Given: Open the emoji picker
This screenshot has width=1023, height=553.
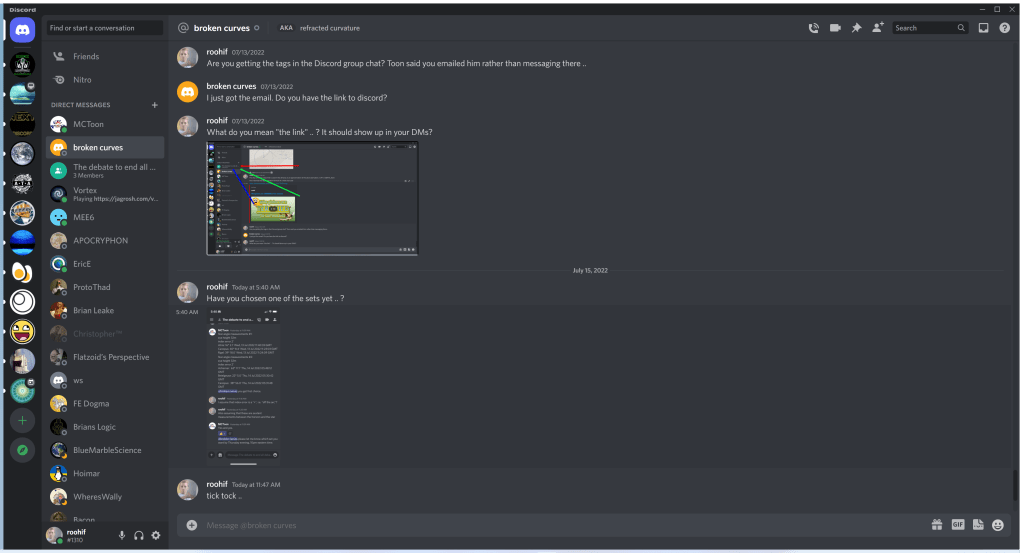Looking at the screenshot, I should click(998, 525).
